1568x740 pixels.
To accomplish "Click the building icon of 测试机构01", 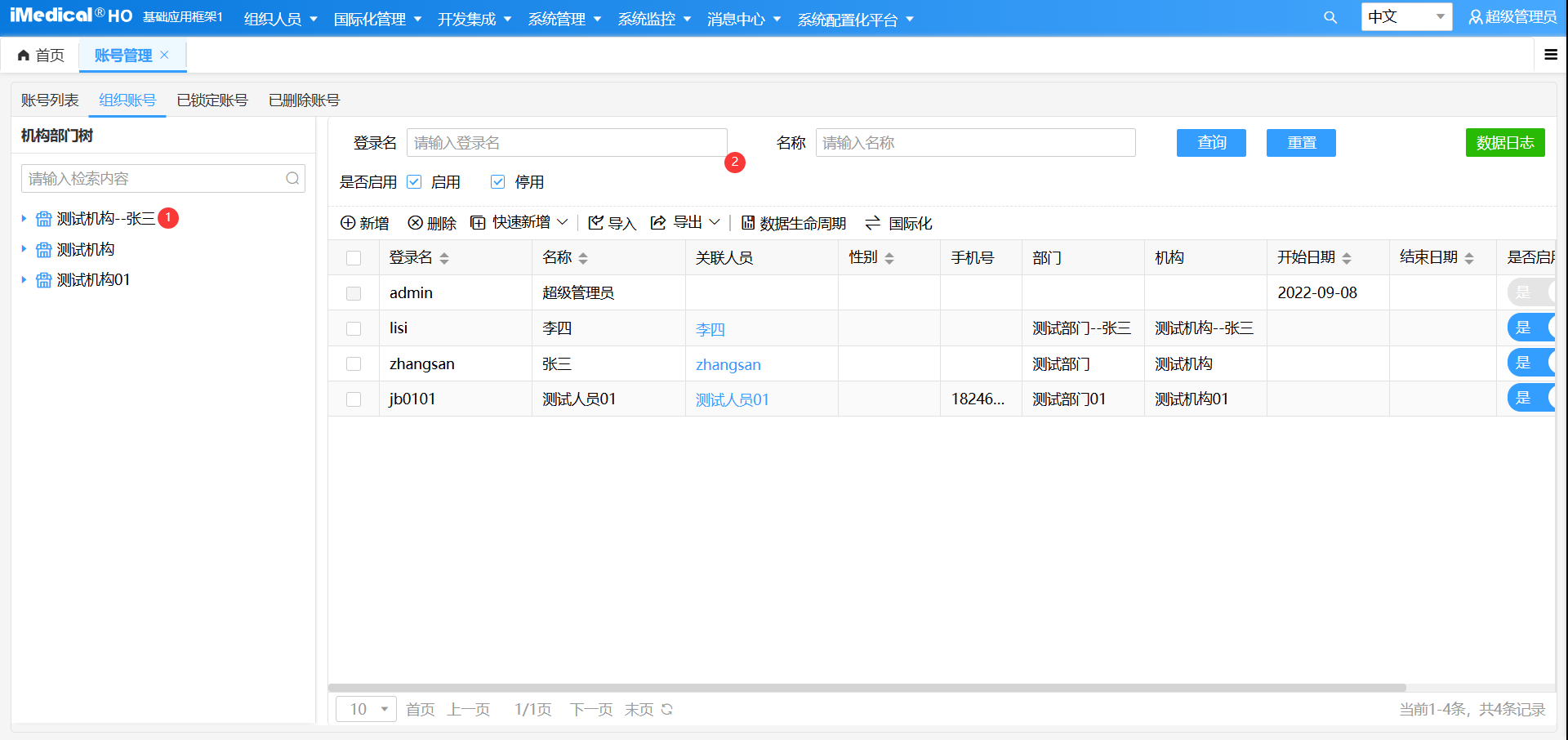I will coord(44,280).
